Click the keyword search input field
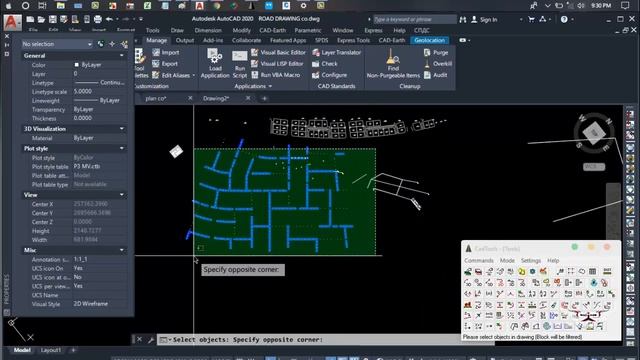This screenshot has width=640, height=360. tap(414, 19)
